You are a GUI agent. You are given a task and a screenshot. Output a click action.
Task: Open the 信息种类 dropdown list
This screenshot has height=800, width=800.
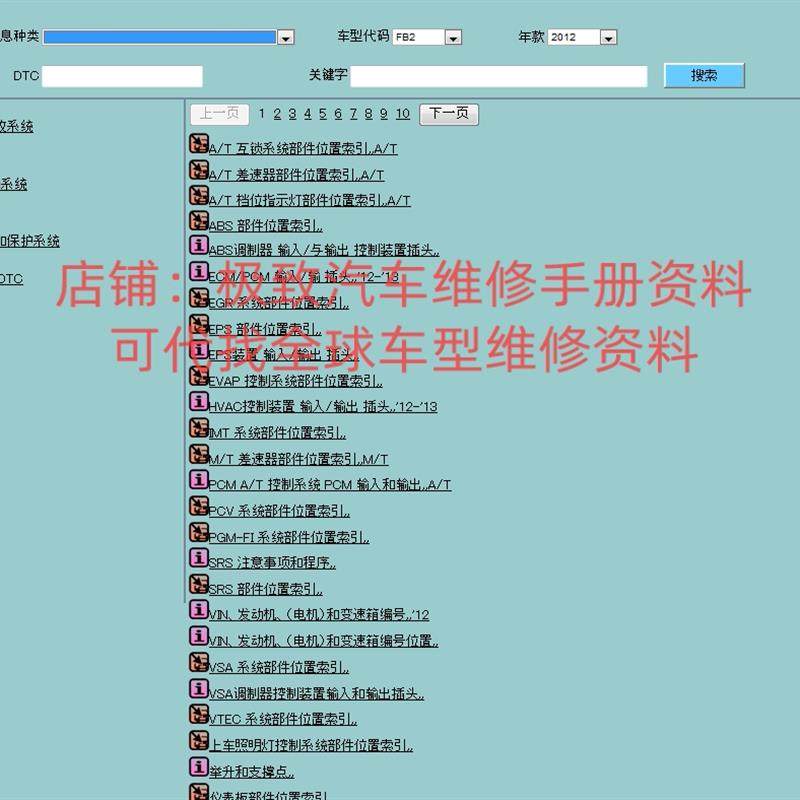(x=286, y=36)
